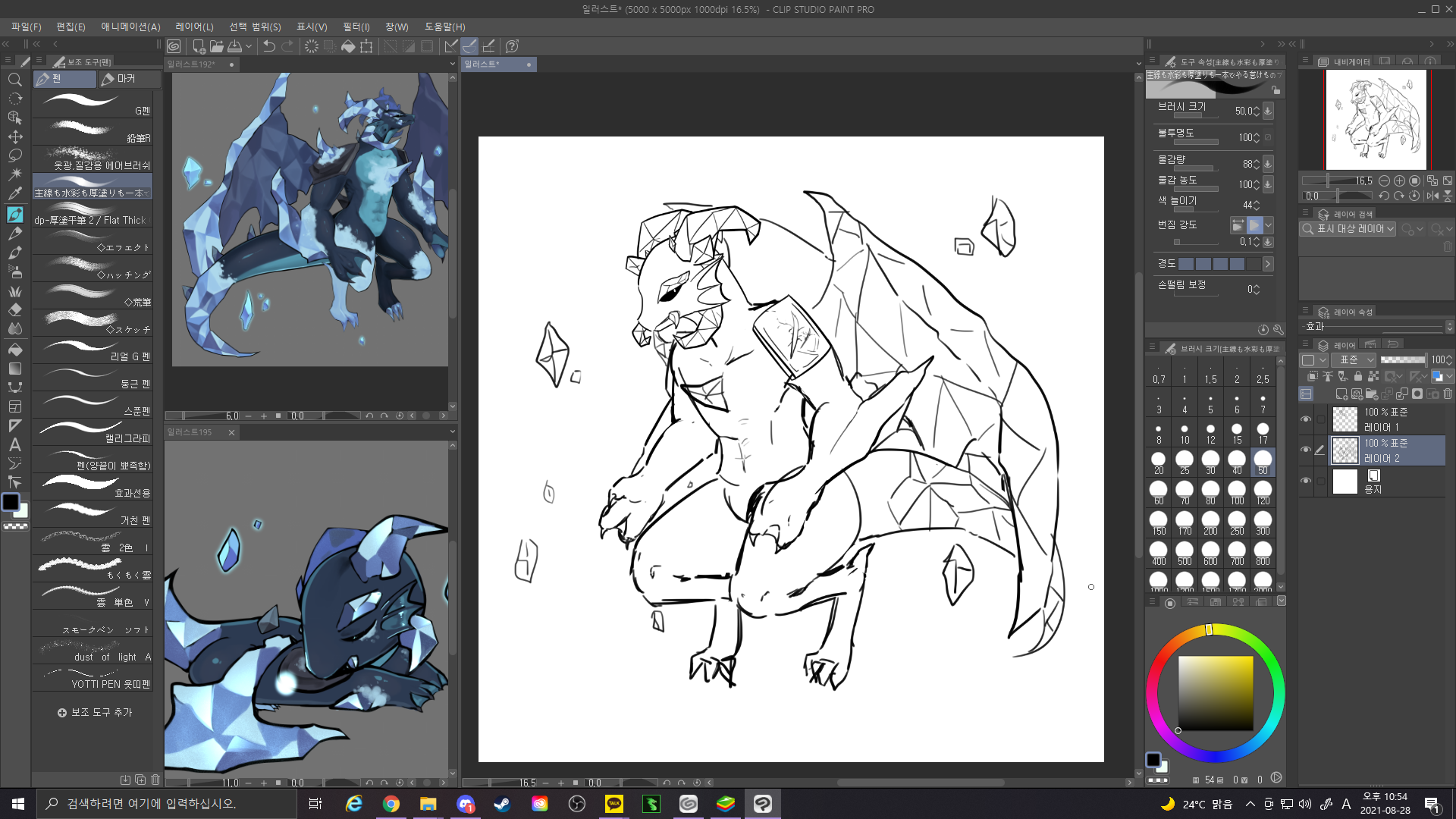Open the 레이어(L) menu
The height and width of the screenshot is (819, 1456).
coord(194,27)
